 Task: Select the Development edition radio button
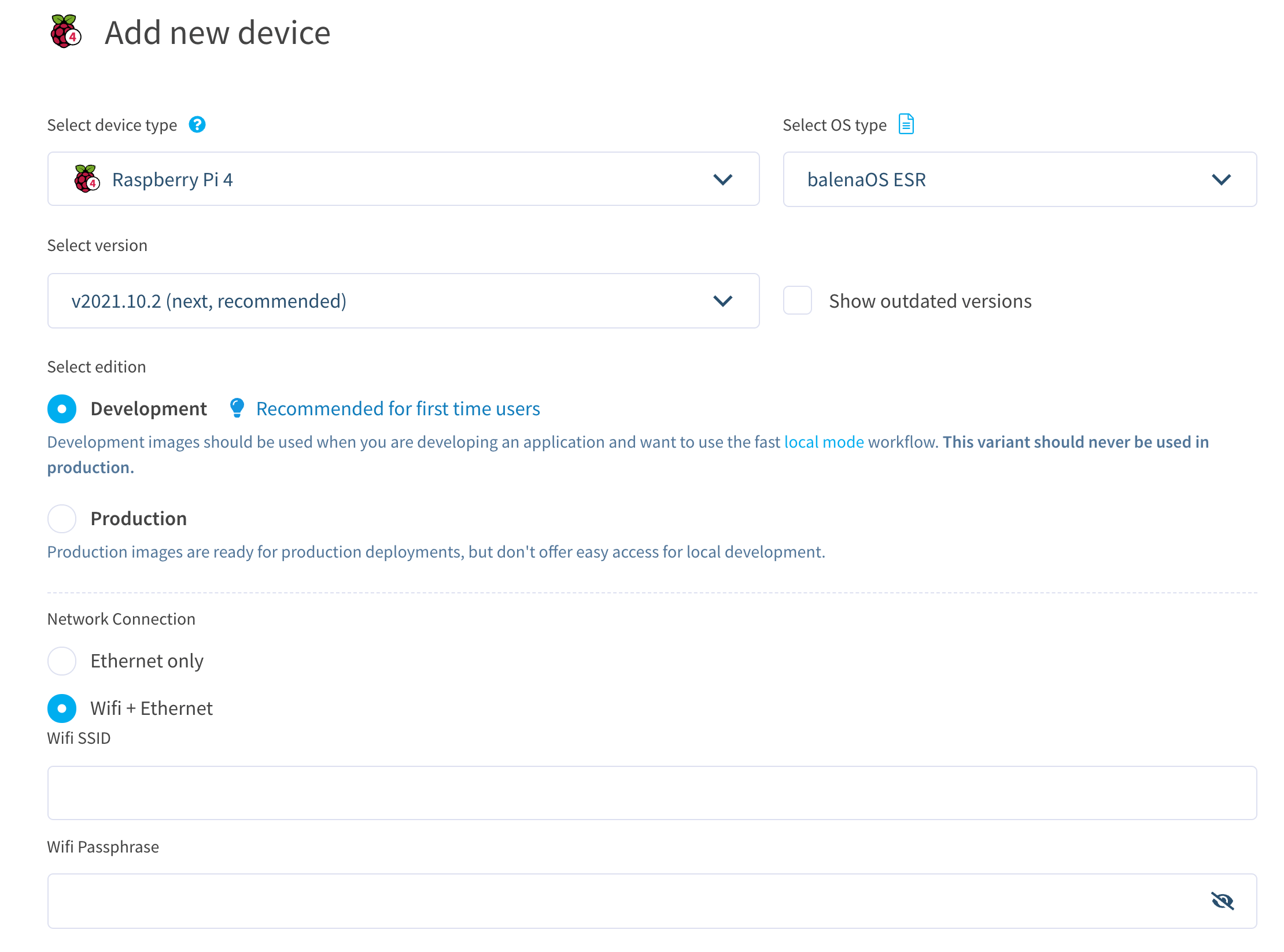click(x=62, y=409)
